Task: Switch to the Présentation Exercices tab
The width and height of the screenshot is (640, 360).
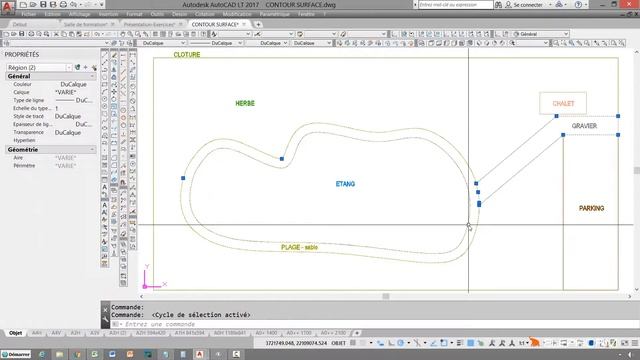Action: pyautogui.click(x=150, y=24)
